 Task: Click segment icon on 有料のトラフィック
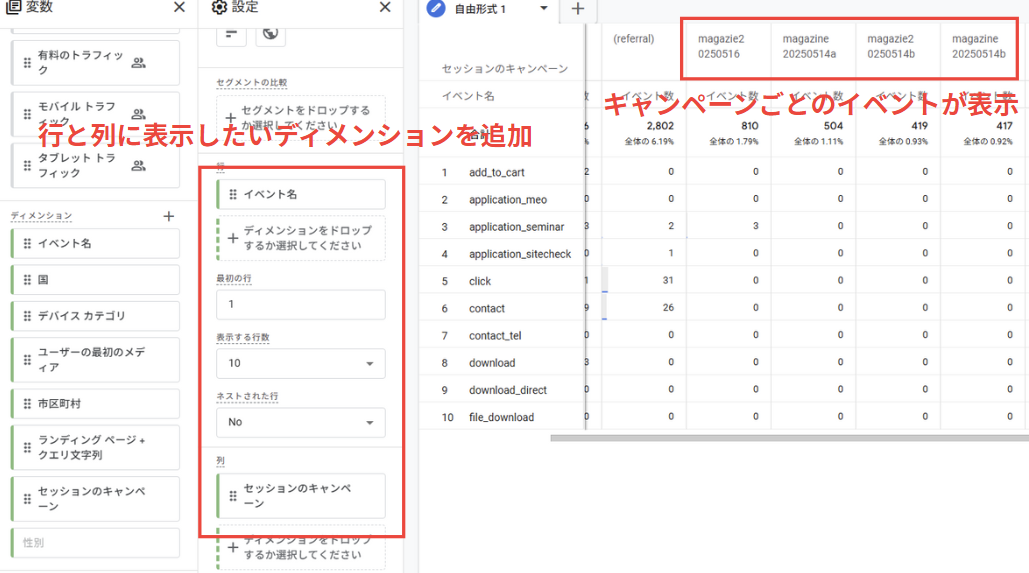138,63
